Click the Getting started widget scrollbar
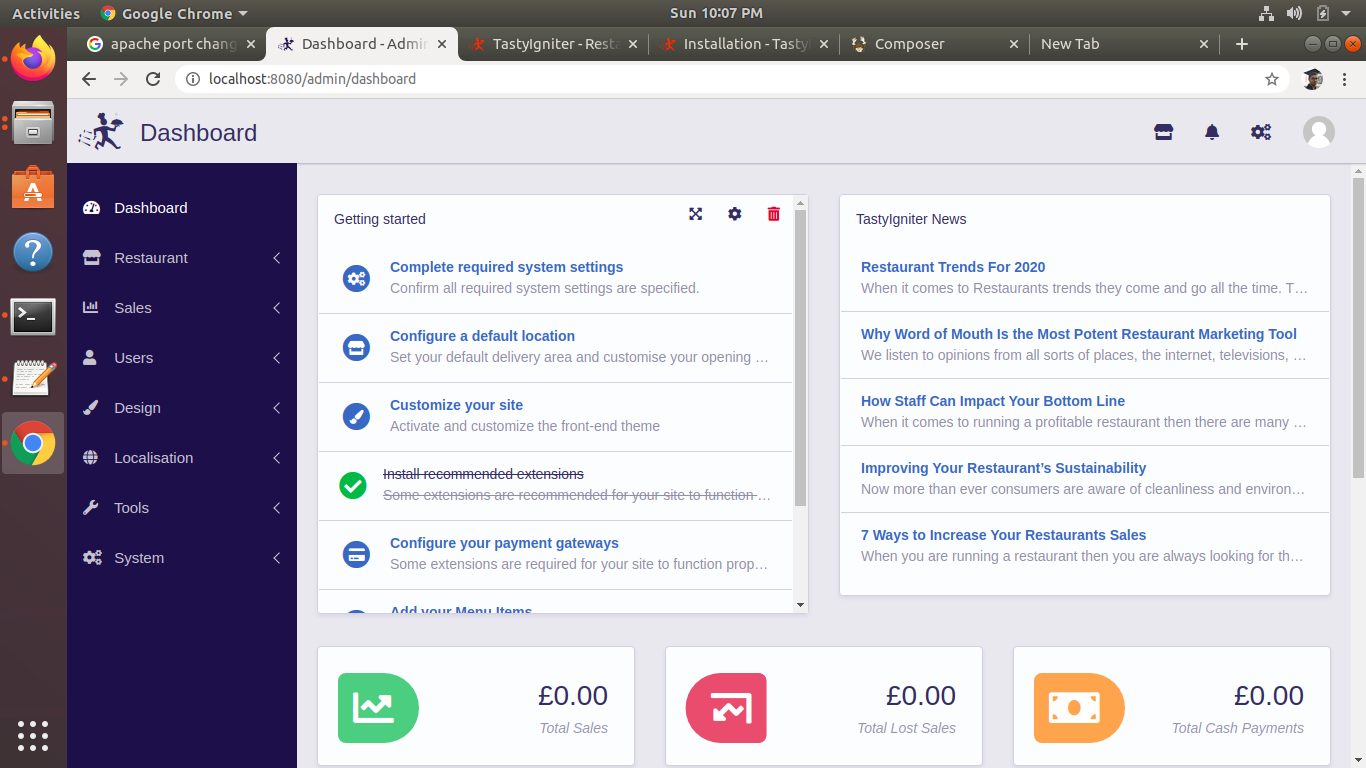 800,358
